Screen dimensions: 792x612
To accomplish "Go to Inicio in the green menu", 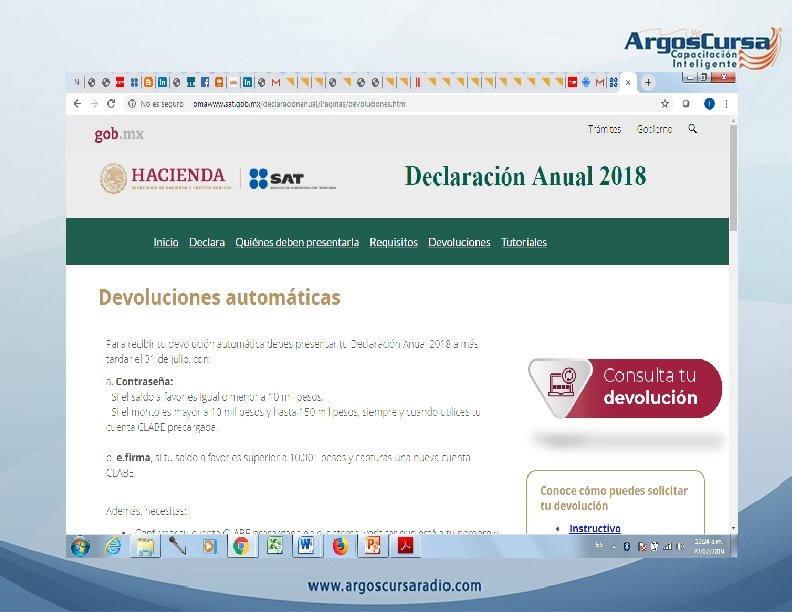I will 166,242.
